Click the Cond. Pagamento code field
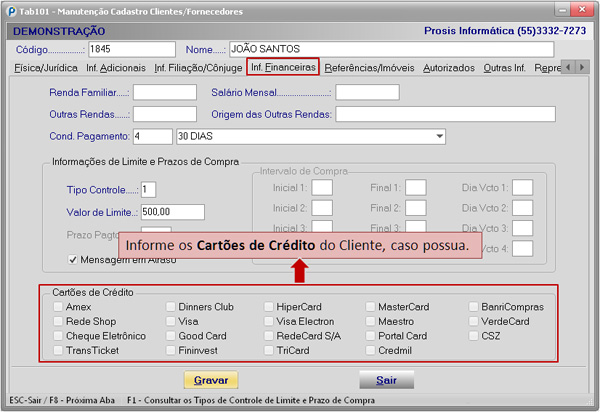 click(x=153, y=137)
